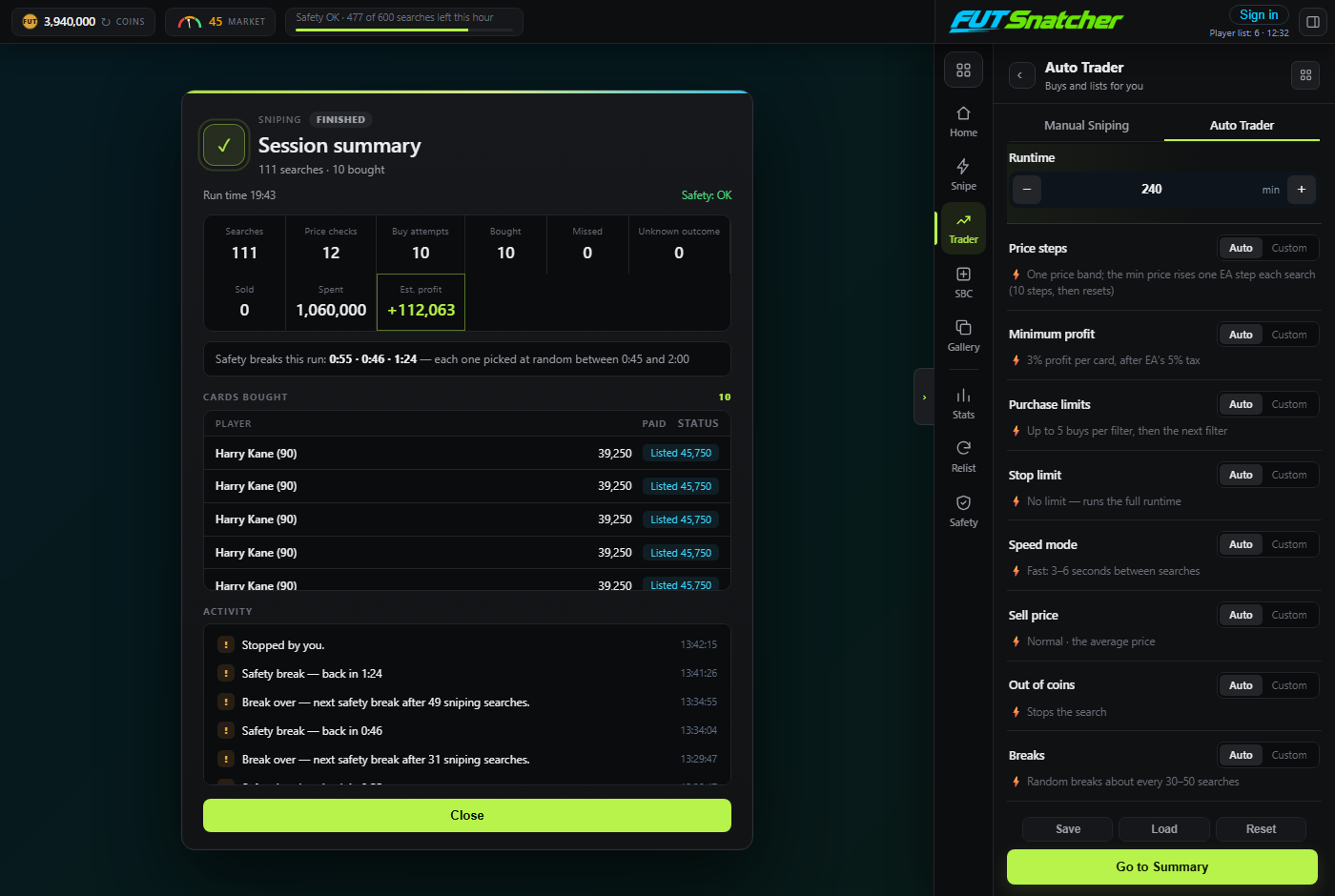Click the Go to Summary button

(1162, 866)
